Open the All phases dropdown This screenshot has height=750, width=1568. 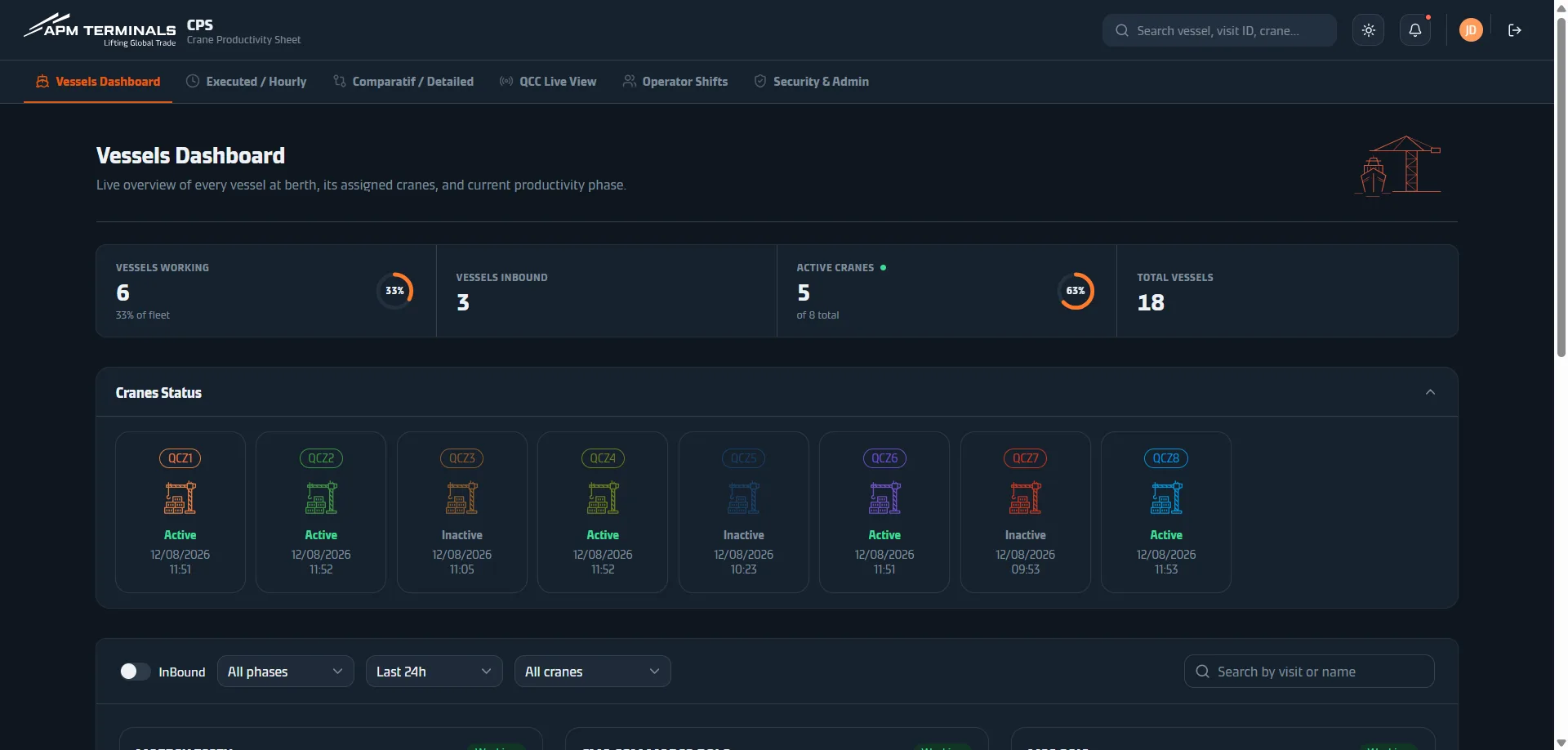[286, 672]
